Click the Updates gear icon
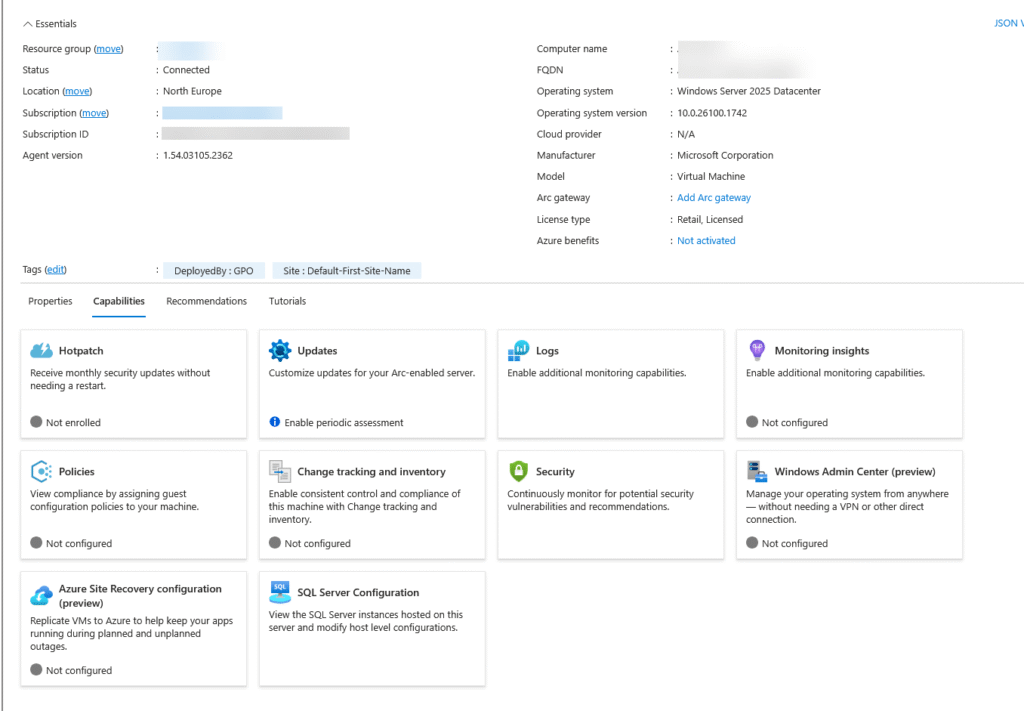This screenshot has height=711, width=1024. coord(280,351)
